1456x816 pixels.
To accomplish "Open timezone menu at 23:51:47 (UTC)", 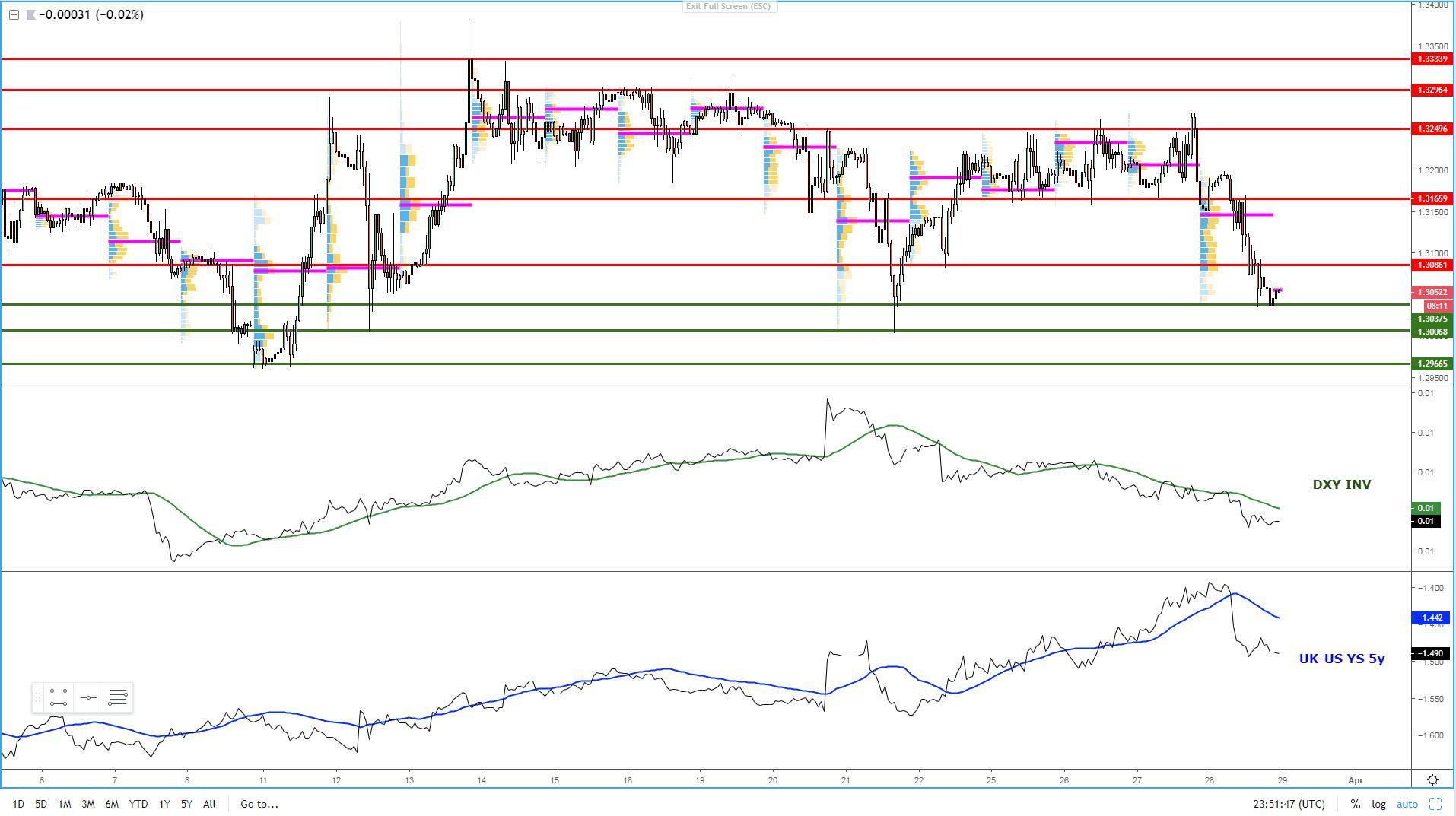I will (x=1289, y=804).
